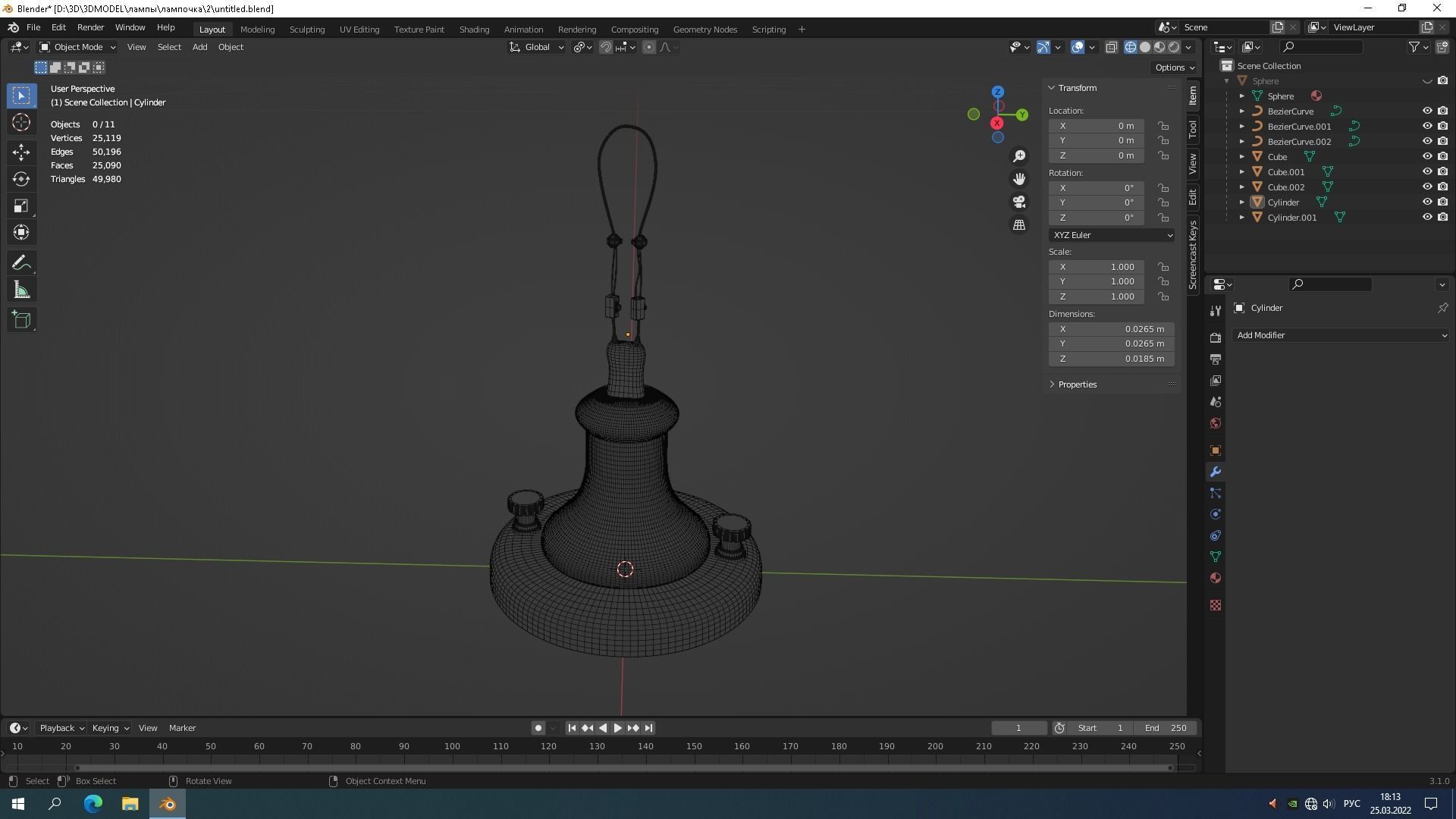This screenshot has width=1456, height=819.
Task: Select the Move tool
Action: tap(21, 152)
